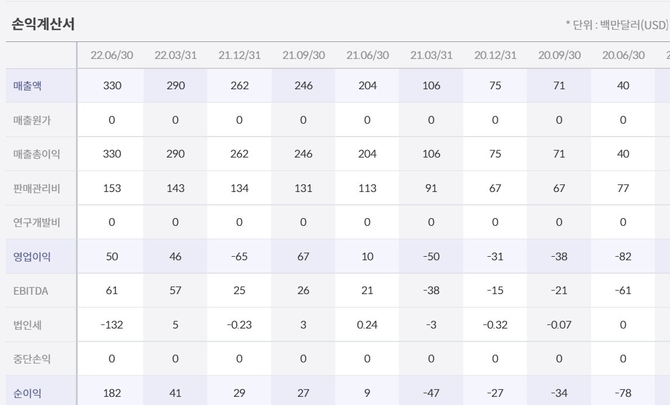The width and height of the screenshot is (670, 405).
Task: Select the 영업이익 row label
Action: [32, 257]
